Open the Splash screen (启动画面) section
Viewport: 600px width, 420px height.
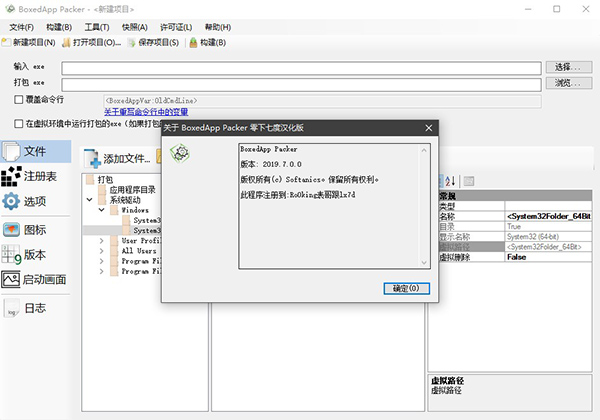(x=36, y=280)
